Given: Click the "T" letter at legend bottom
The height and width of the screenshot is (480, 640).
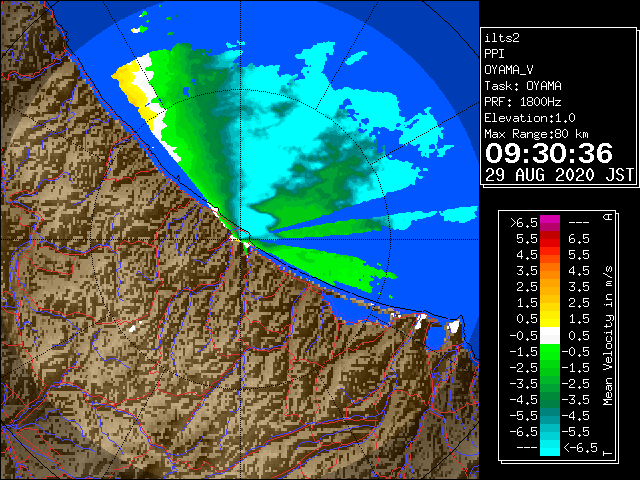Looking at the screenshot, I should click(x=608, y=453).
